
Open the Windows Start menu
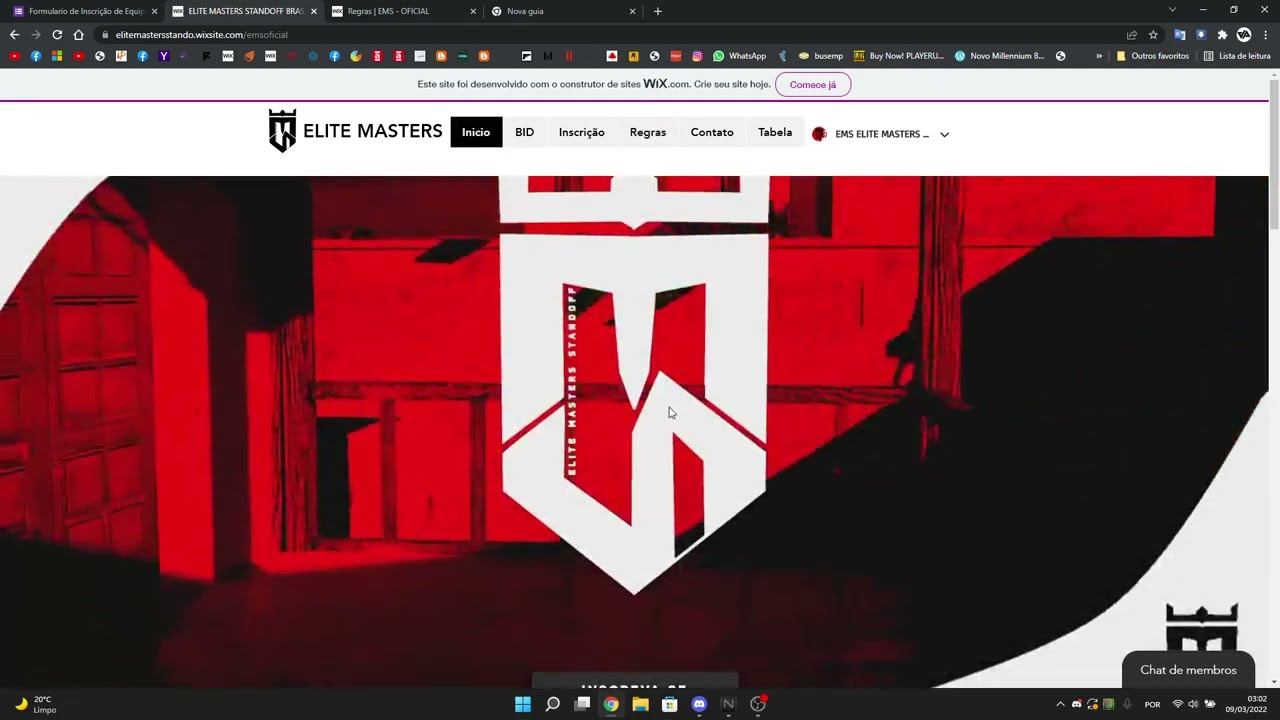pos(523,704)
